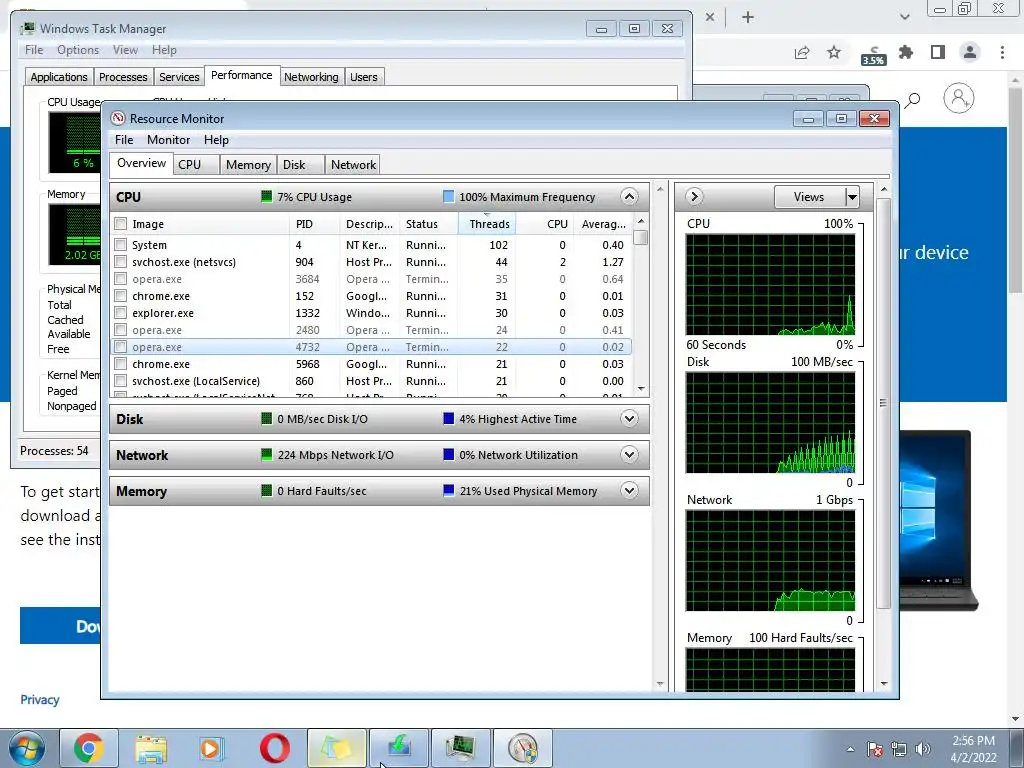Expand the Disk section chevron
1024x768 pixels.
pos(629,419)
